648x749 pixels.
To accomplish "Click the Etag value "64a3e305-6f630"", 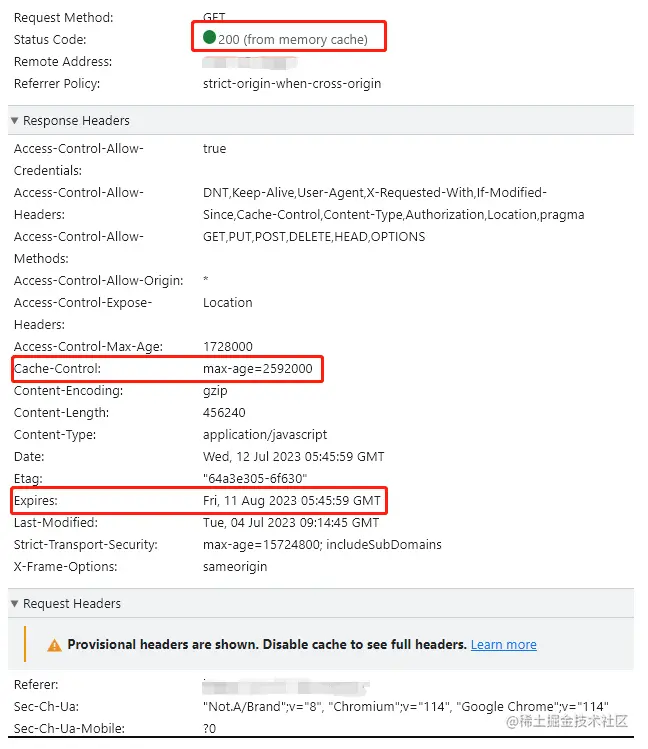I will 255,479.
